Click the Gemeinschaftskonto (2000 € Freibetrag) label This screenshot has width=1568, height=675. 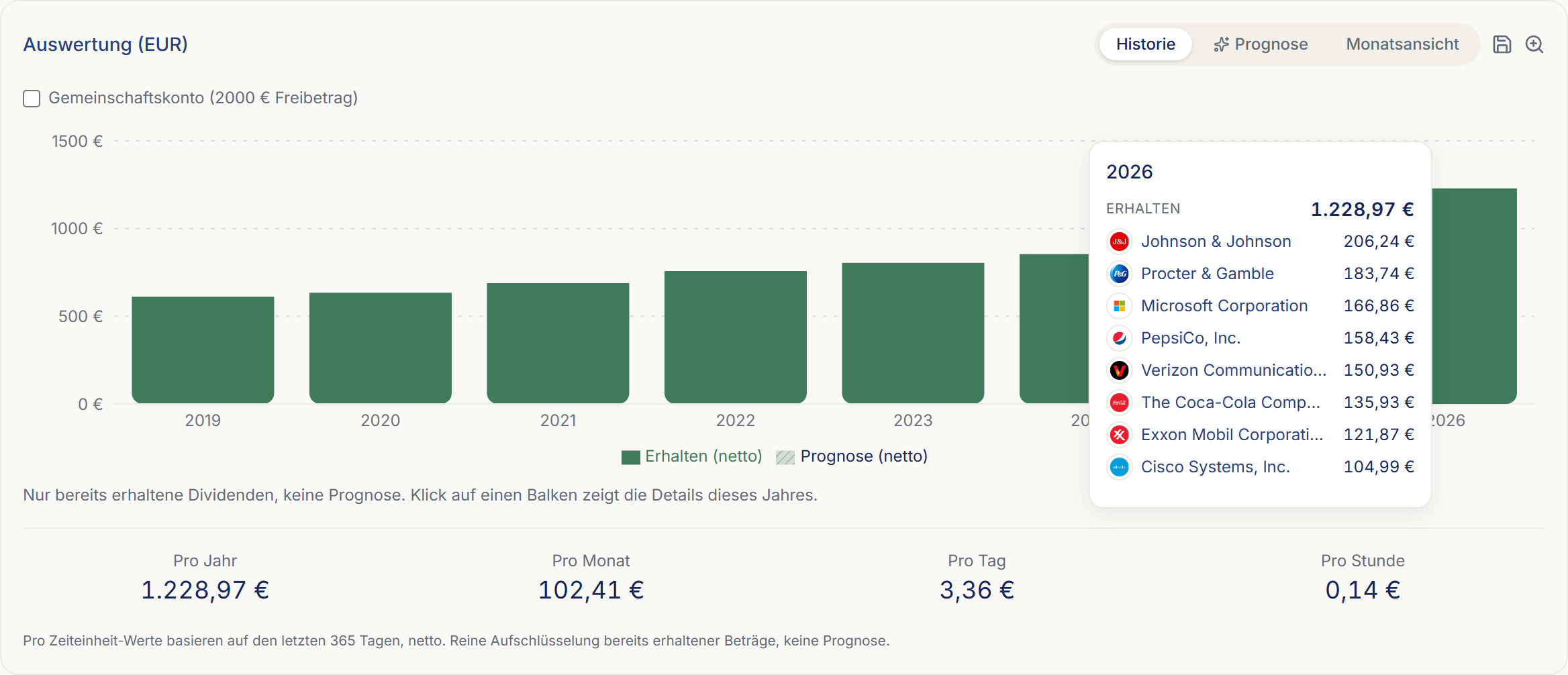tap(203, 98)
